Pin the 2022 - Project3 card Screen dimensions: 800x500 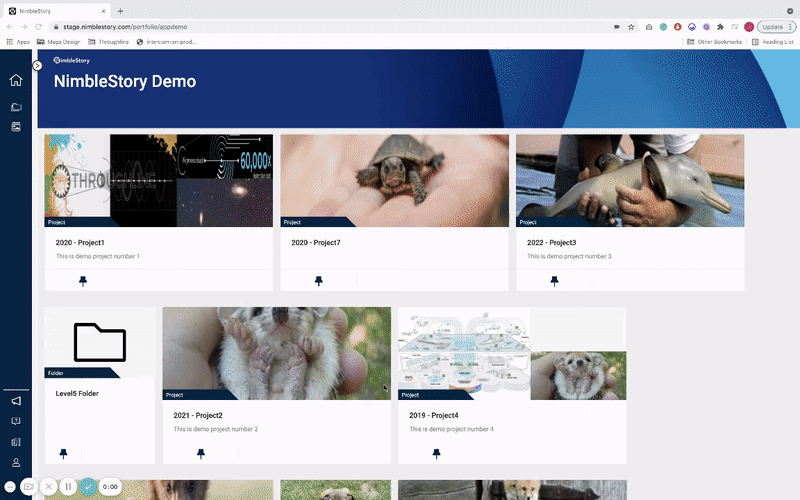click(x=554, y=281)
